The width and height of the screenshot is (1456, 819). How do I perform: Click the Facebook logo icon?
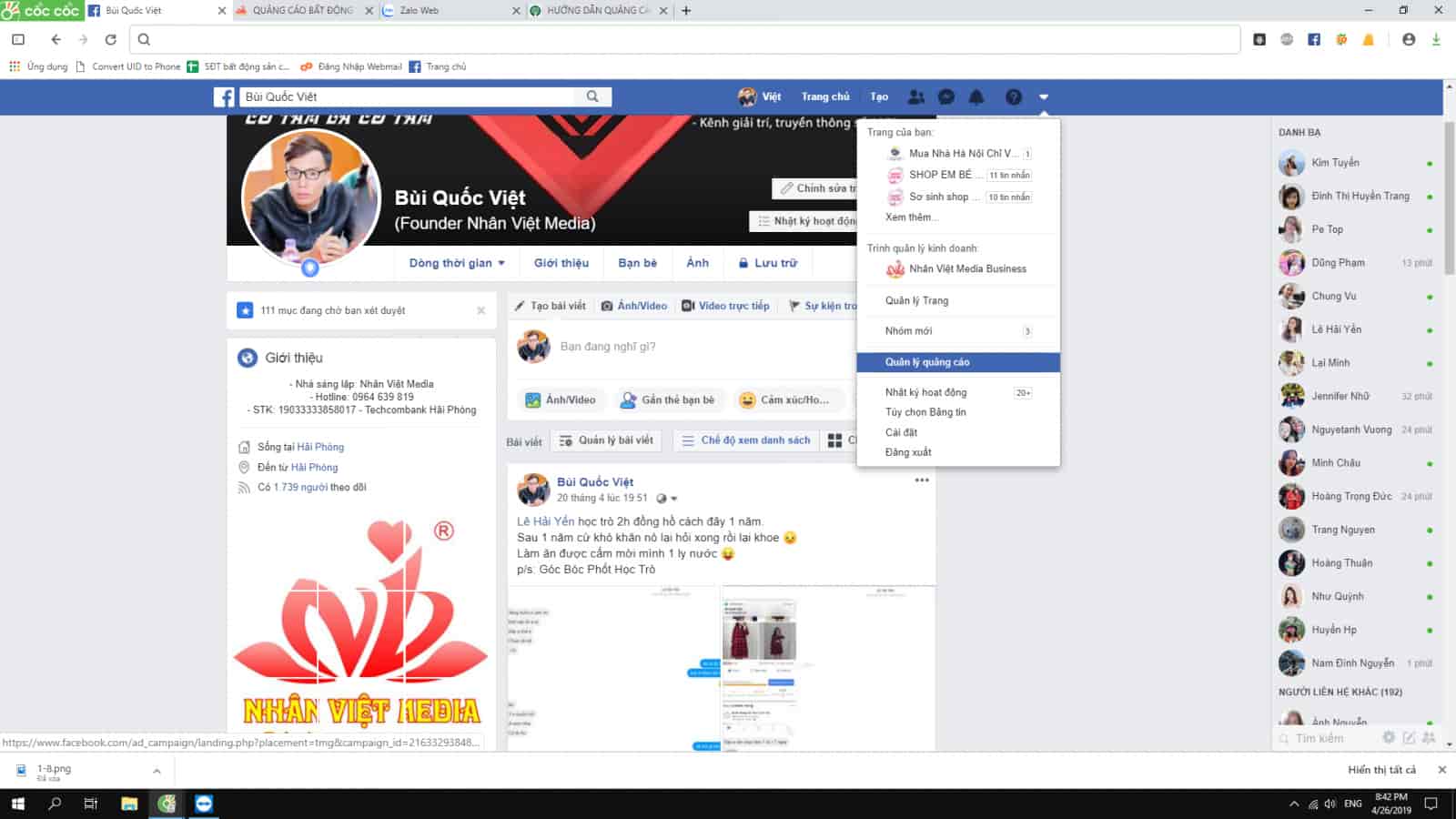pos(224,96)
